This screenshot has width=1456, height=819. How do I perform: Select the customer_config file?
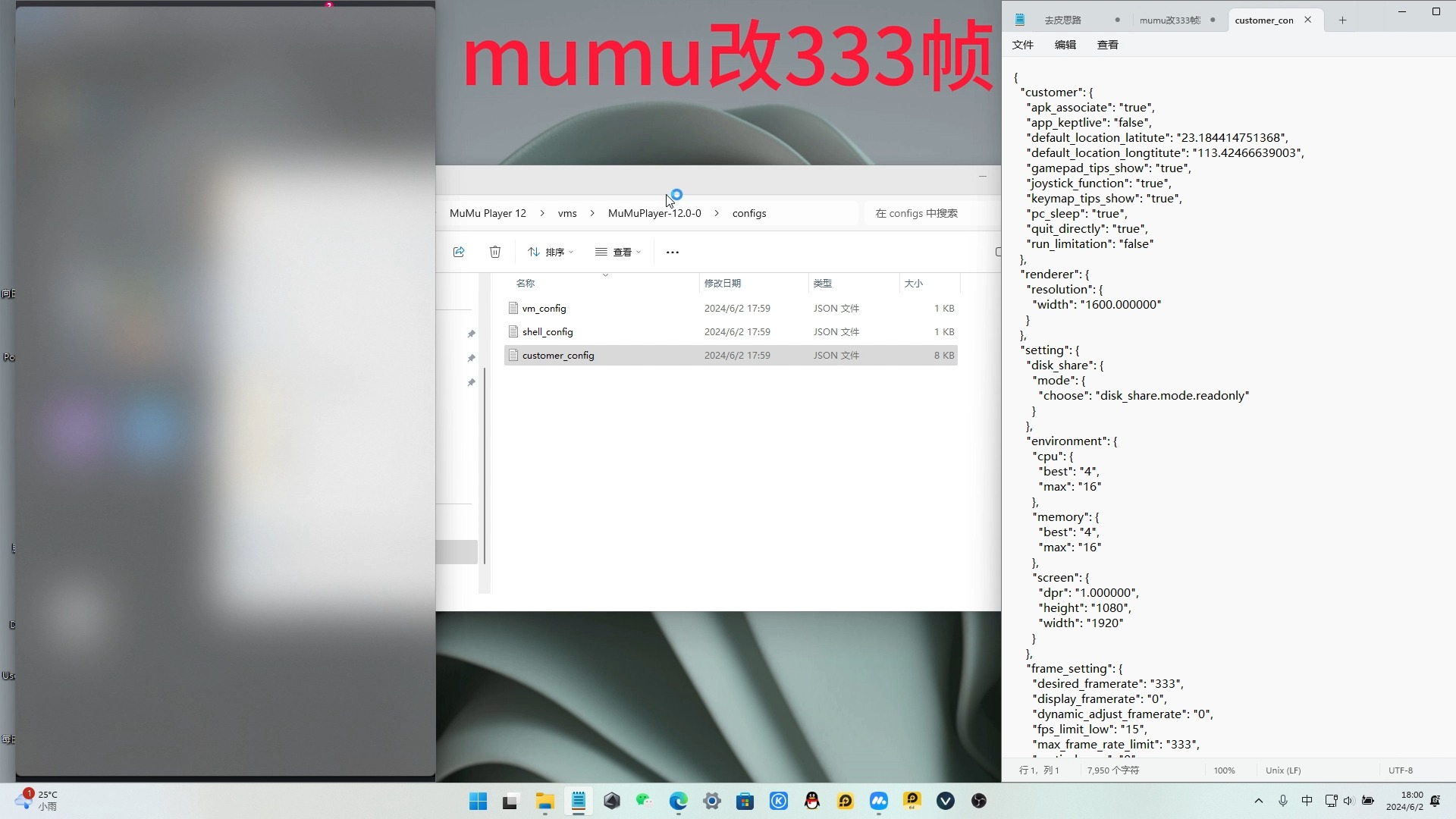[730, 356]
